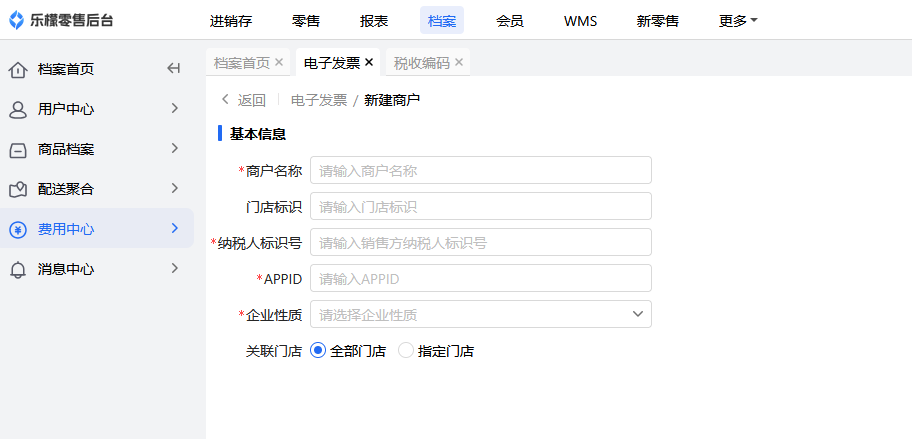Expand the 商品档案 submenu chevron
The height and width of the screenshot is (439, 912).
tap(174, 148)
